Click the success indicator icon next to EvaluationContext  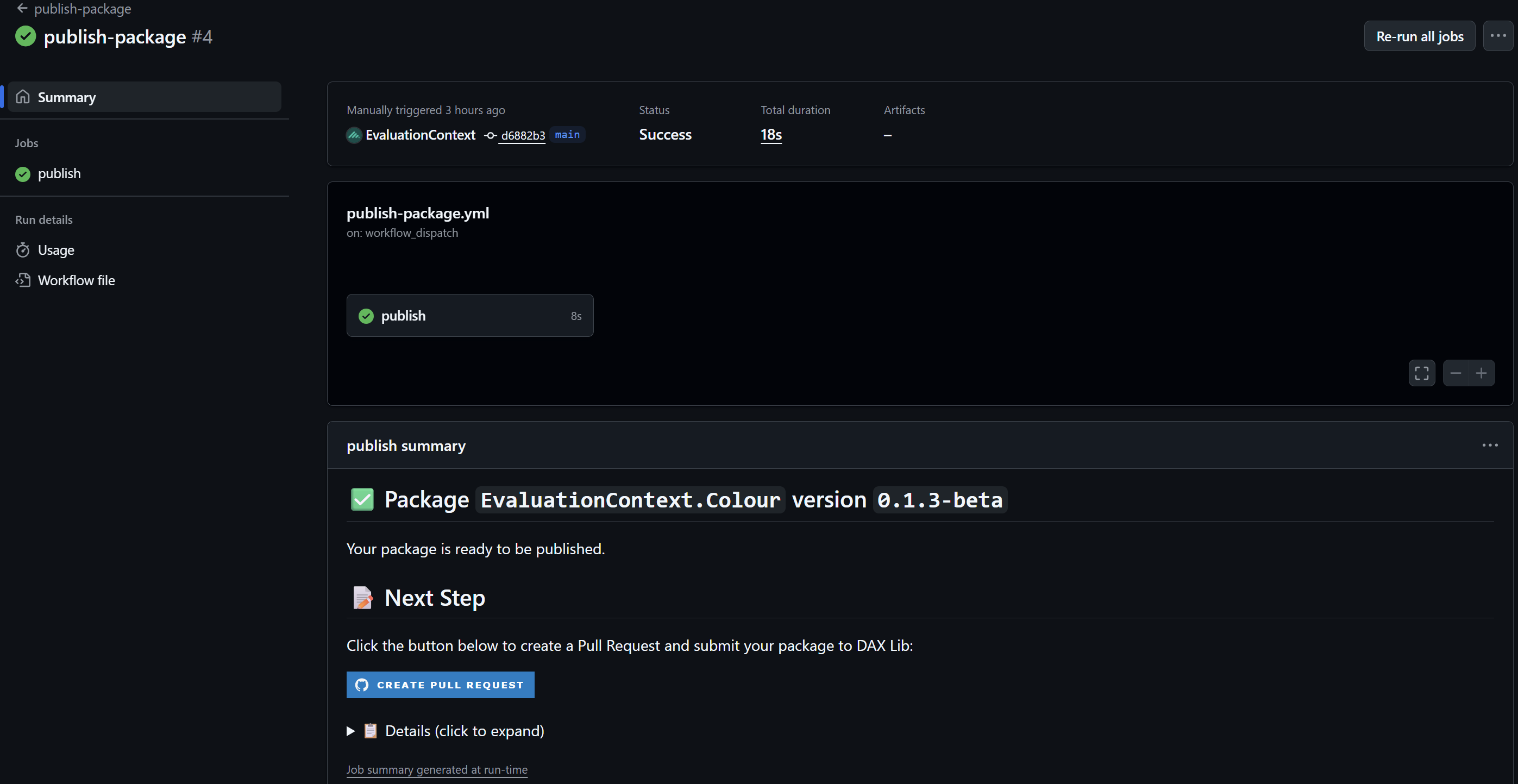coord(354,135)
